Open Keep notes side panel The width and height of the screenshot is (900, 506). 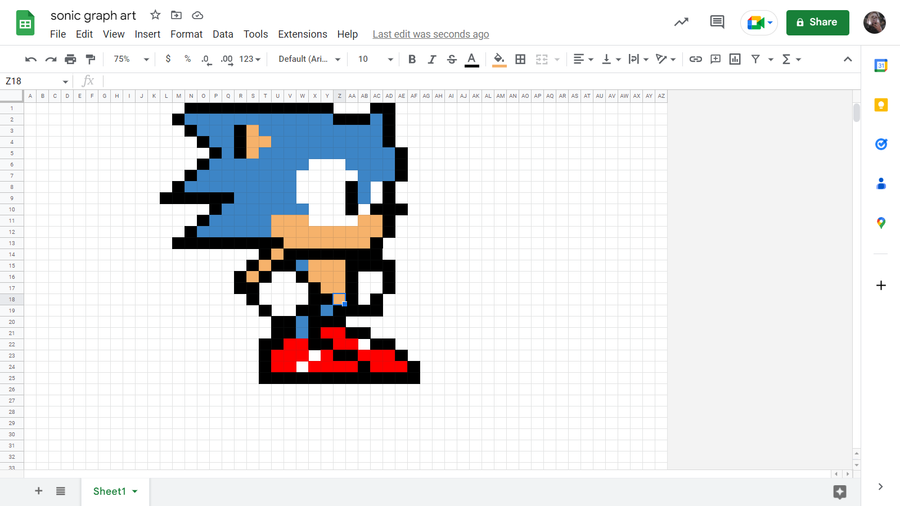click(x=880, y=105)
